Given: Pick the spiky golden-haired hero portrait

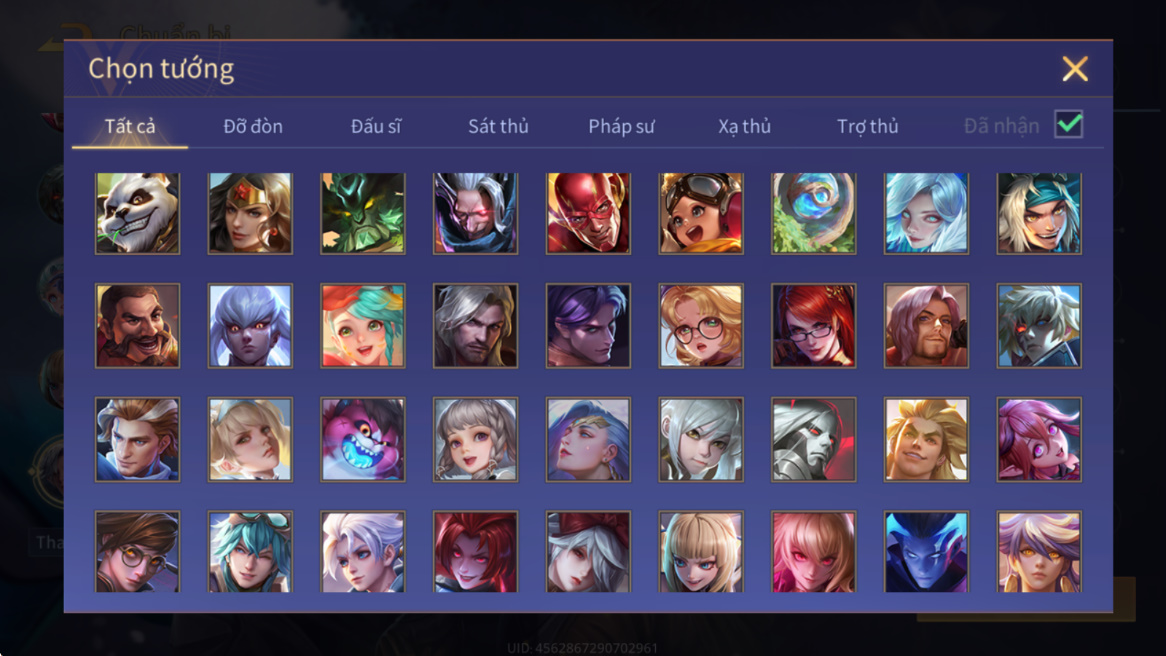Looking at the screenshot, I should coord(926,439).
